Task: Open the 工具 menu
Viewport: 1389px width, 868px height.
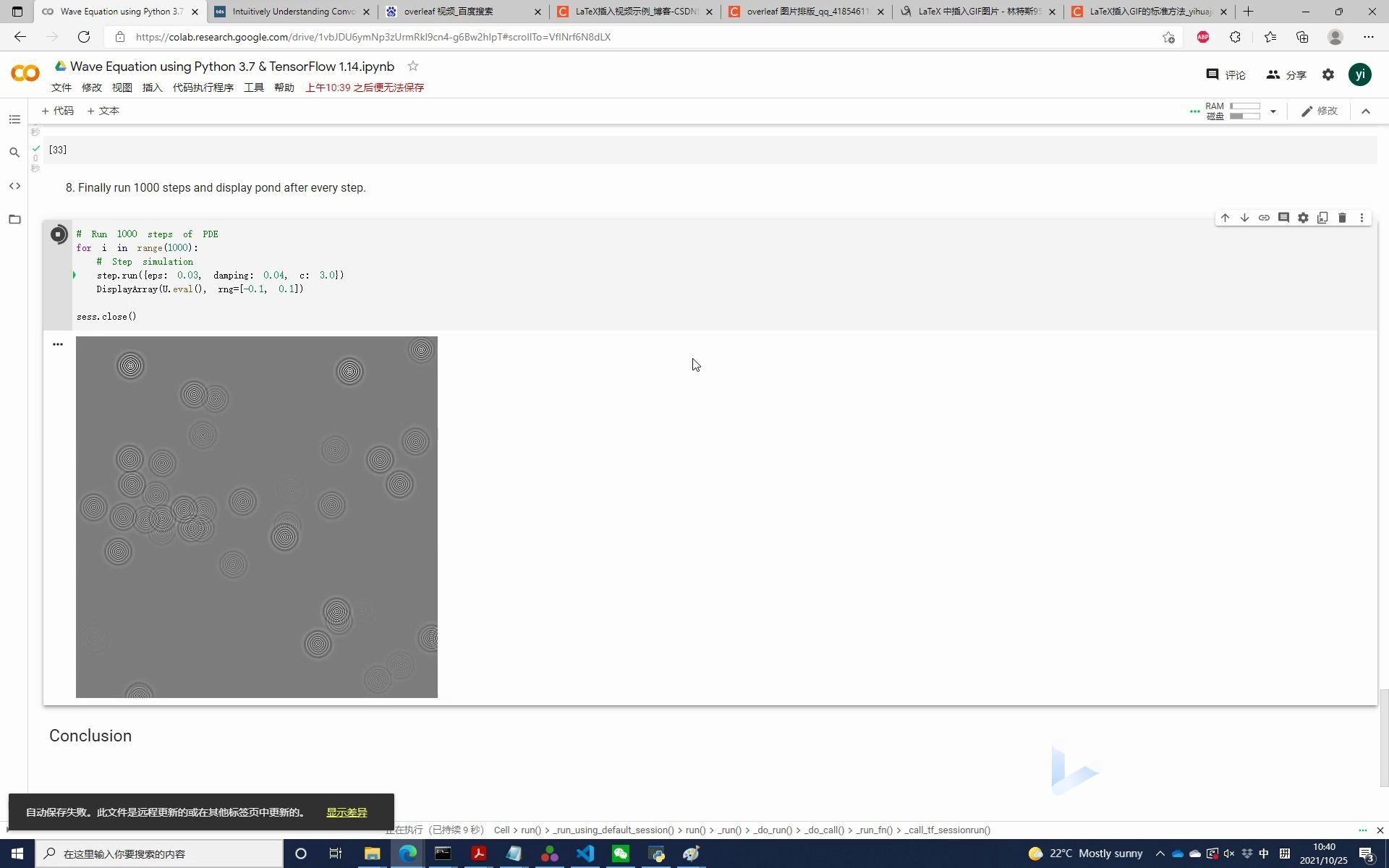Action: pos(253,87)
